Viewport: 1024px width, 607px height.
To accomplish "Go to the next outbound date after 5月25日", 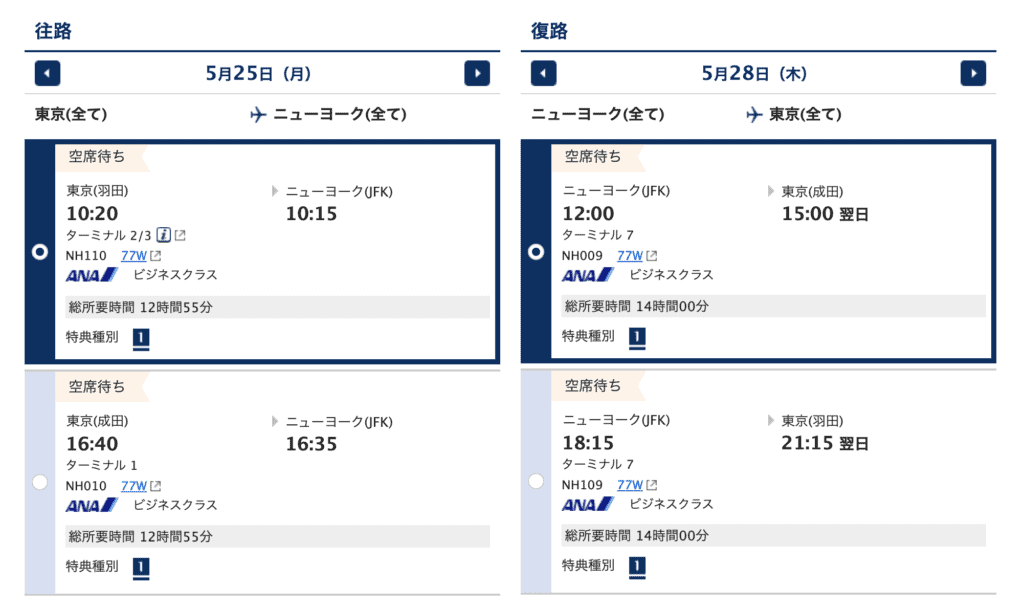I will click(x=477, y=73).
